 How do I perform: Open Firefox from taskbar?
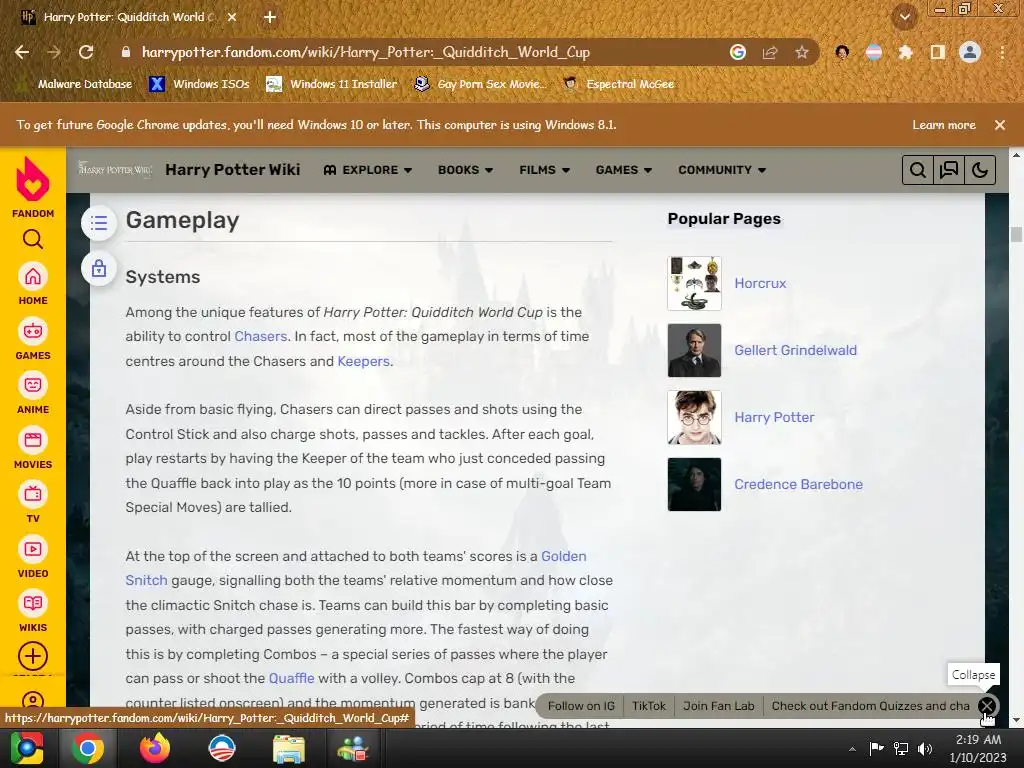click(154, 748)
